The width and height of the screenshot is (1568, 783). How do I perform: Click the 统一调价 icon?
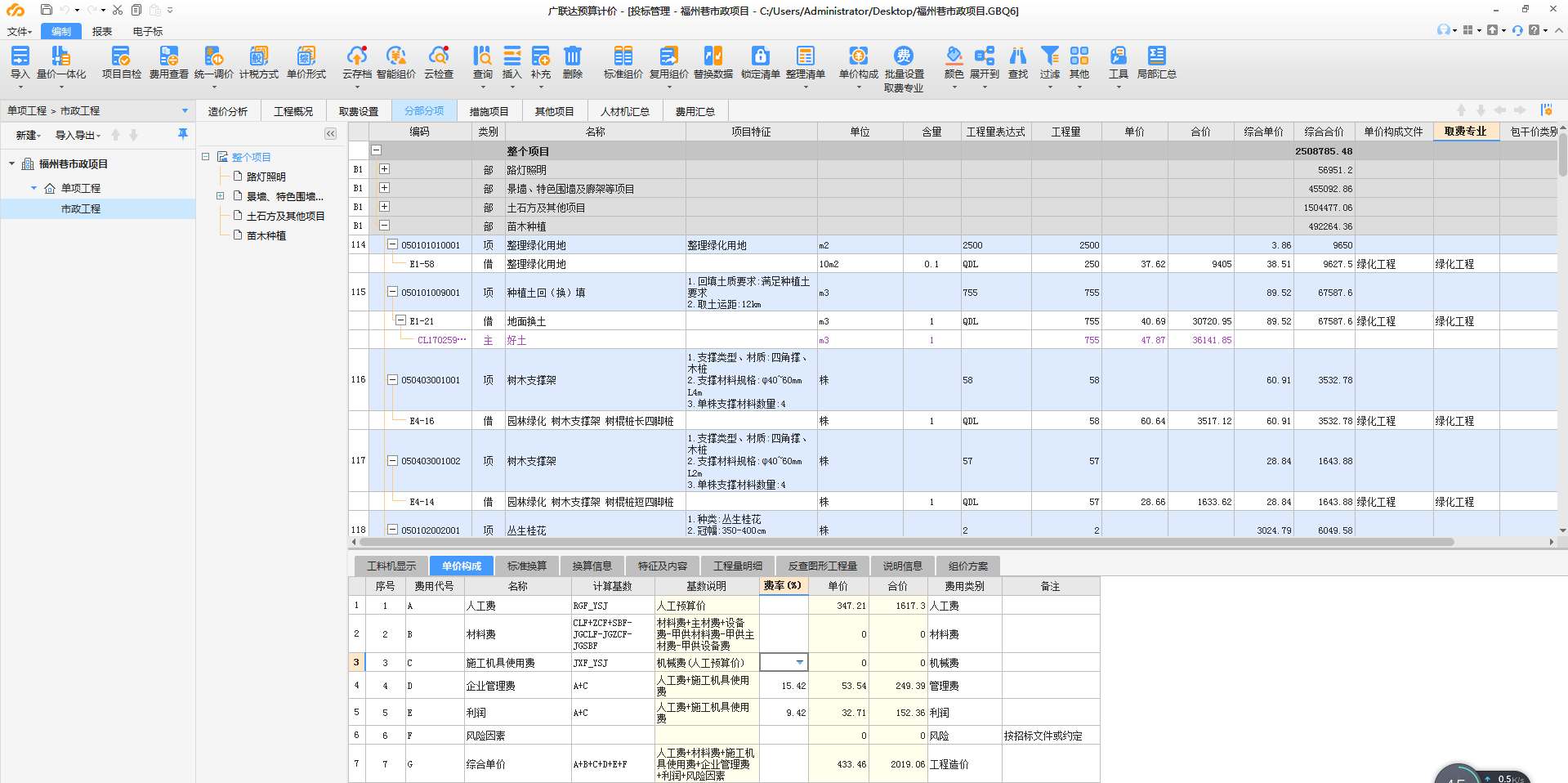[x=213, y=63]
